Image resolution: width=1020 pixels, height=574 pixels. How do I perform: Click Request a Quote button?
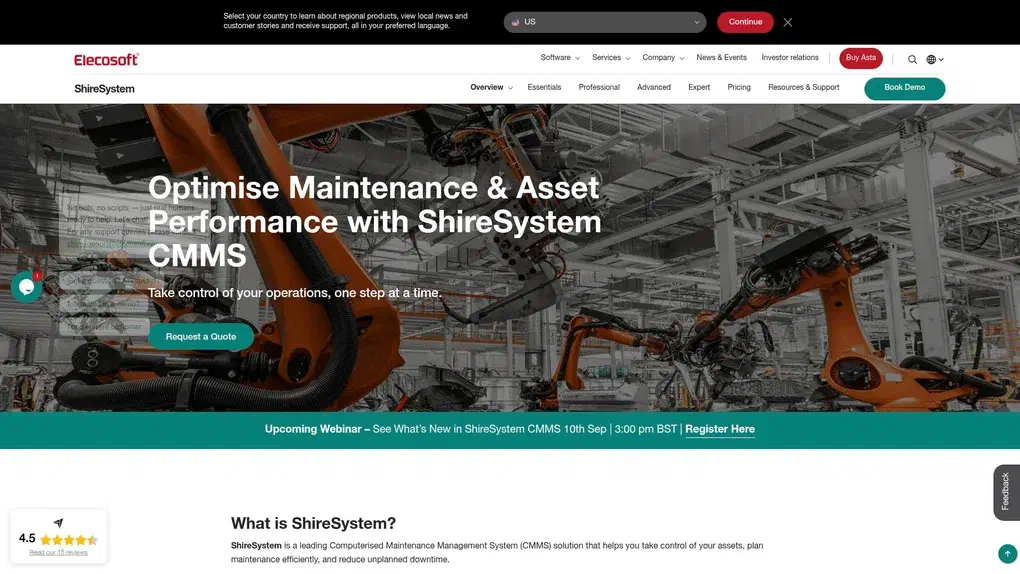click(x=201, y=336)
